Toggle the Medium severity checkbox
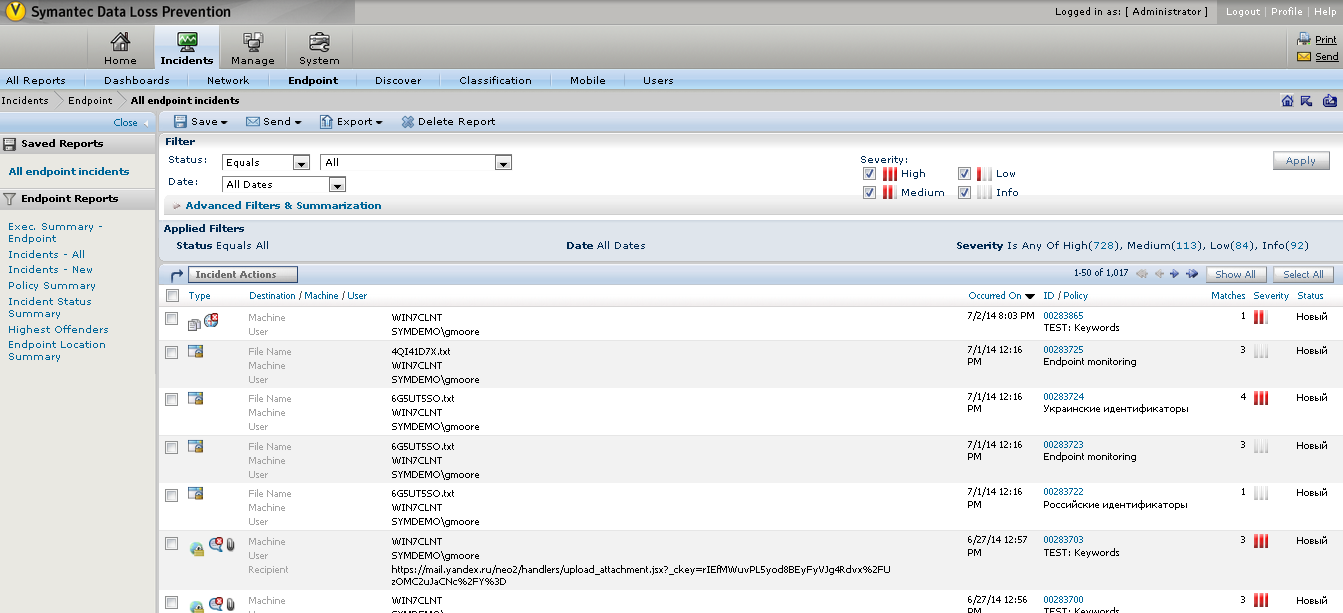1343x613 pixels. pos(869,192)
